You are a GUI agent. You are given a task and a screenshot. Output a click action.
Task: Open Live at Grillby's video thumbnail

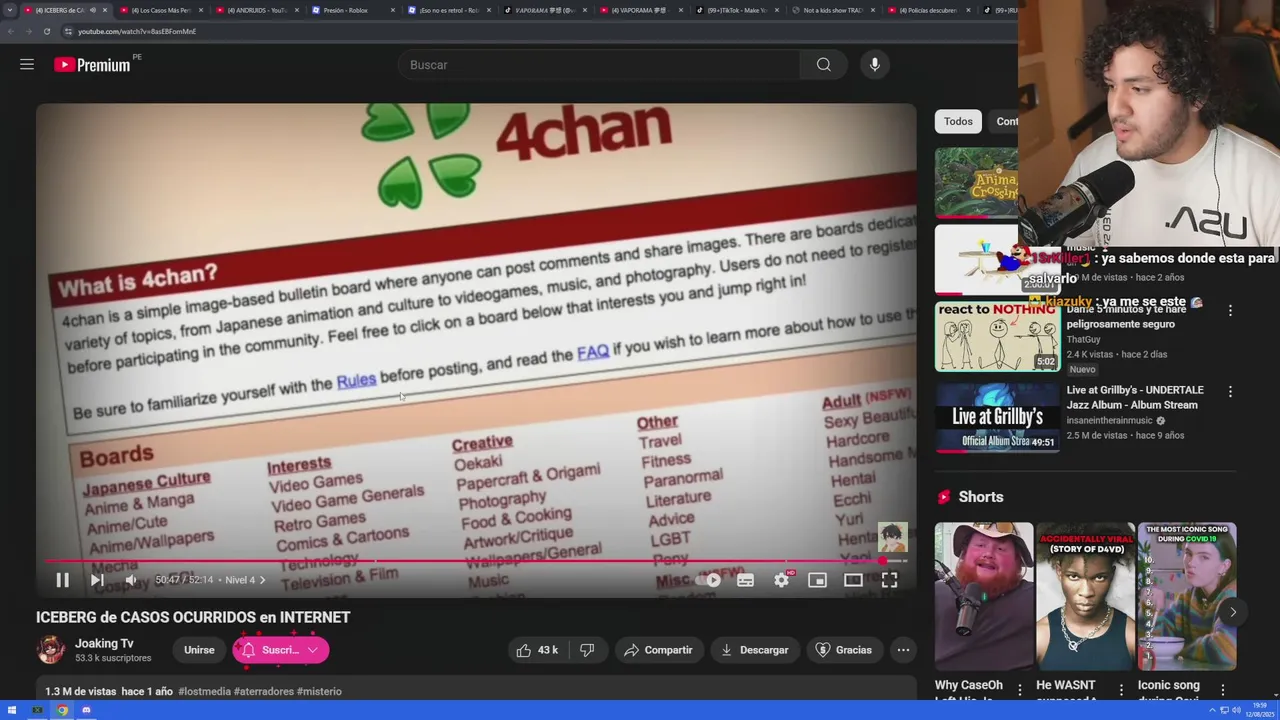[997, 417]
